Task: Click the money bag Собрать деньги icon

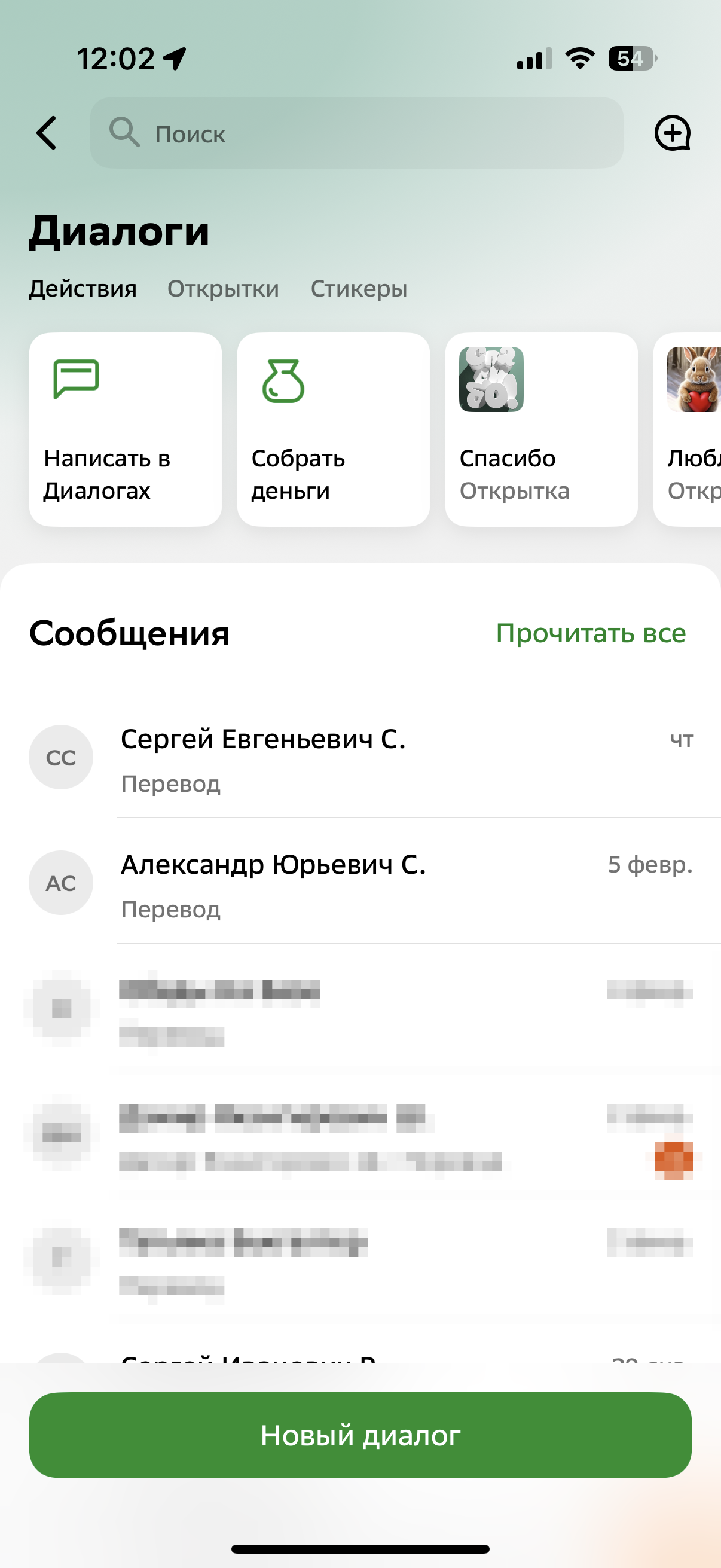Action: pos(283,379)
